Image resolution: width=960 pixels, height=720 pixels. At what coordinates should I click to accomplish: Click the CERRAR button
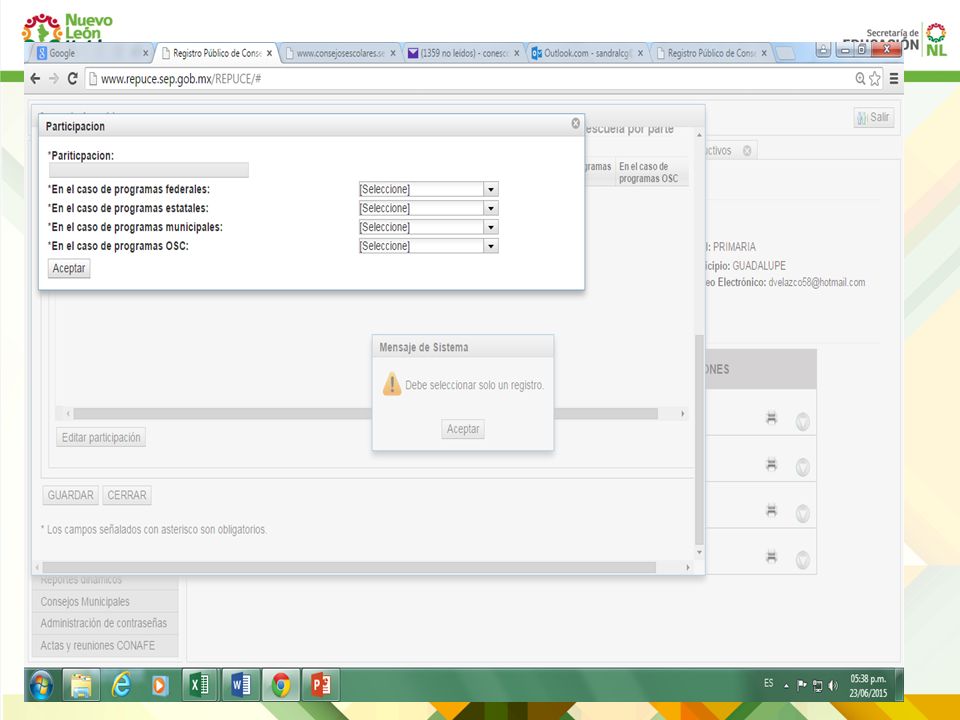click(127, 495)
